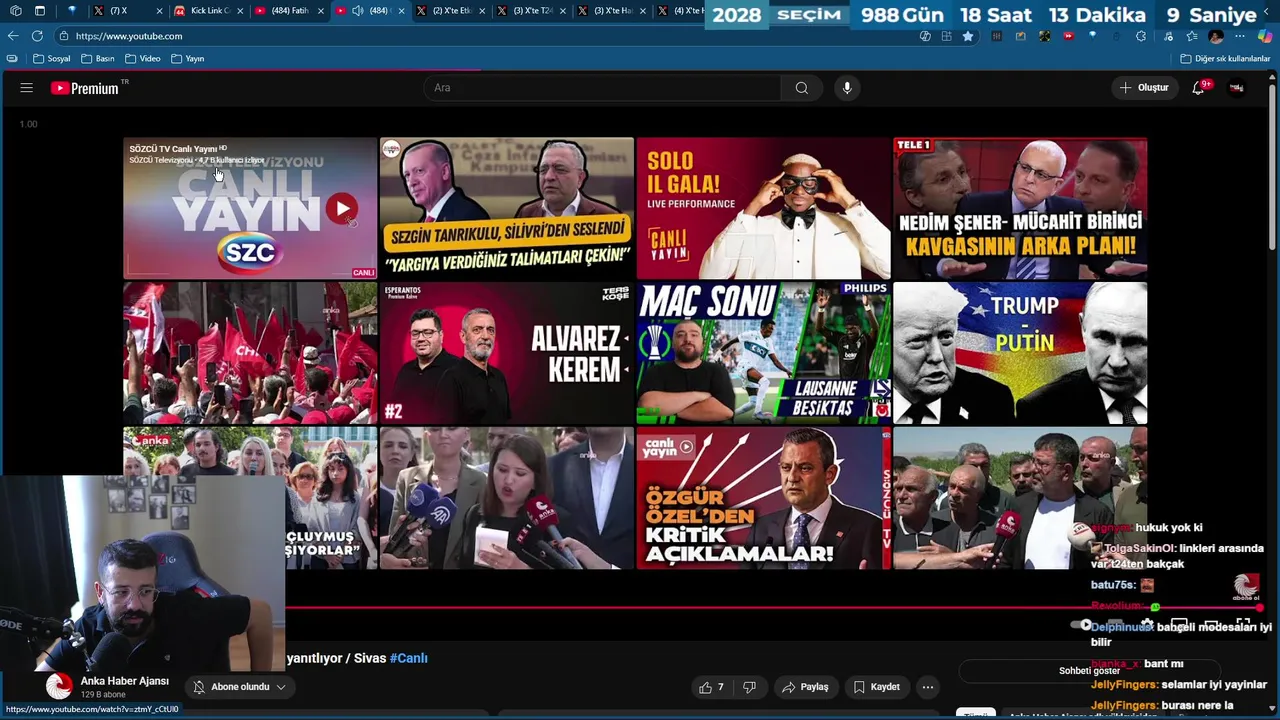Open the split screen icon in address bar

click(946, 36)
